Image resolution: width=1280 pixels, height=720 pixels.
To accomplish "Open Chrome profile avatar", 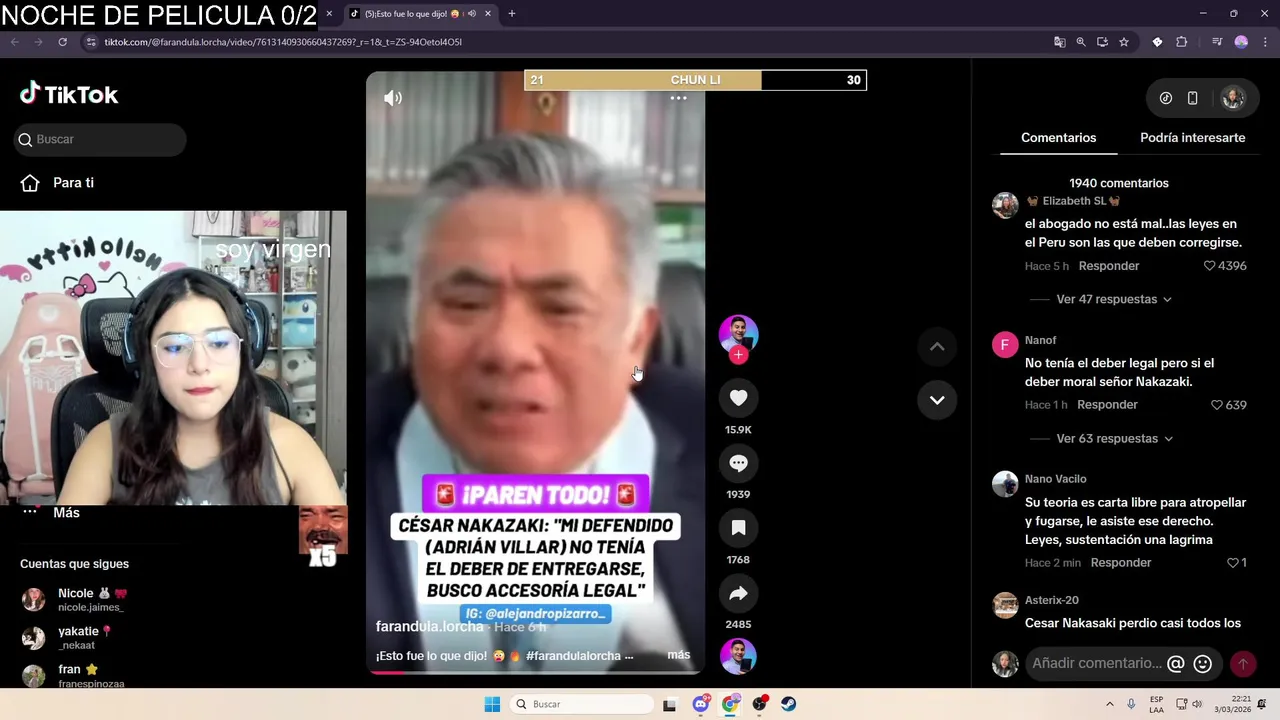I will pos(1241,42).
